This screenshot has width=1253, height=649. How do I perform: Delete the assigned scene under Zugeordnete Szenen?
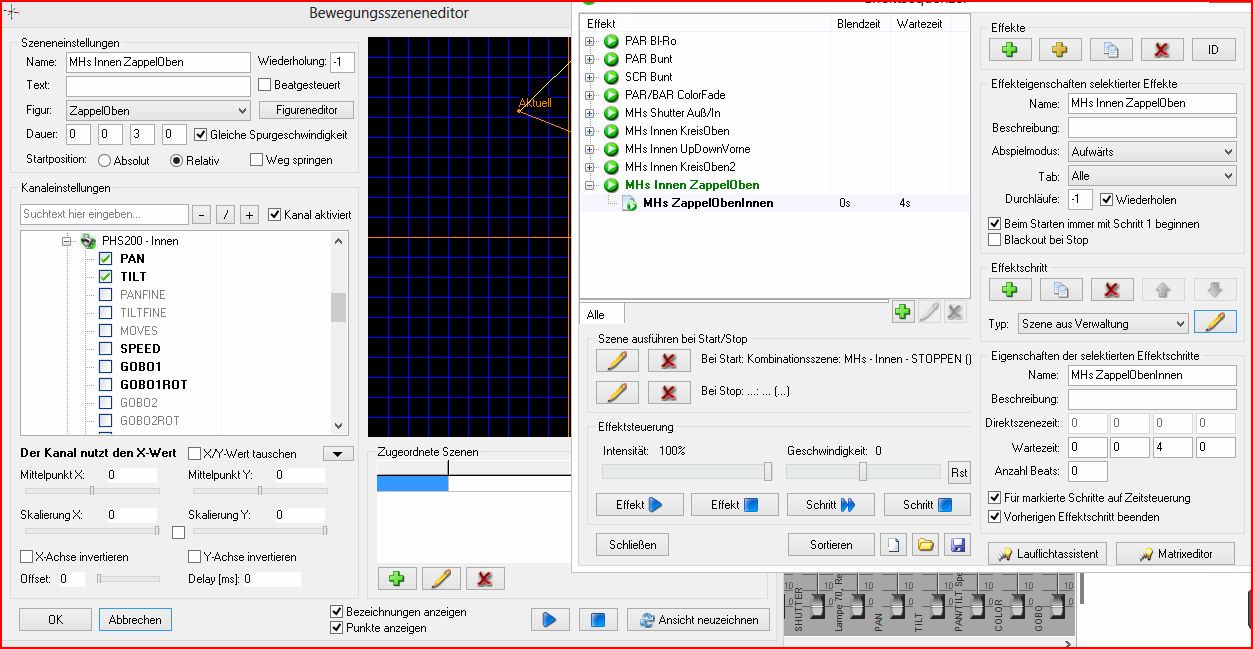coord(485,578)
